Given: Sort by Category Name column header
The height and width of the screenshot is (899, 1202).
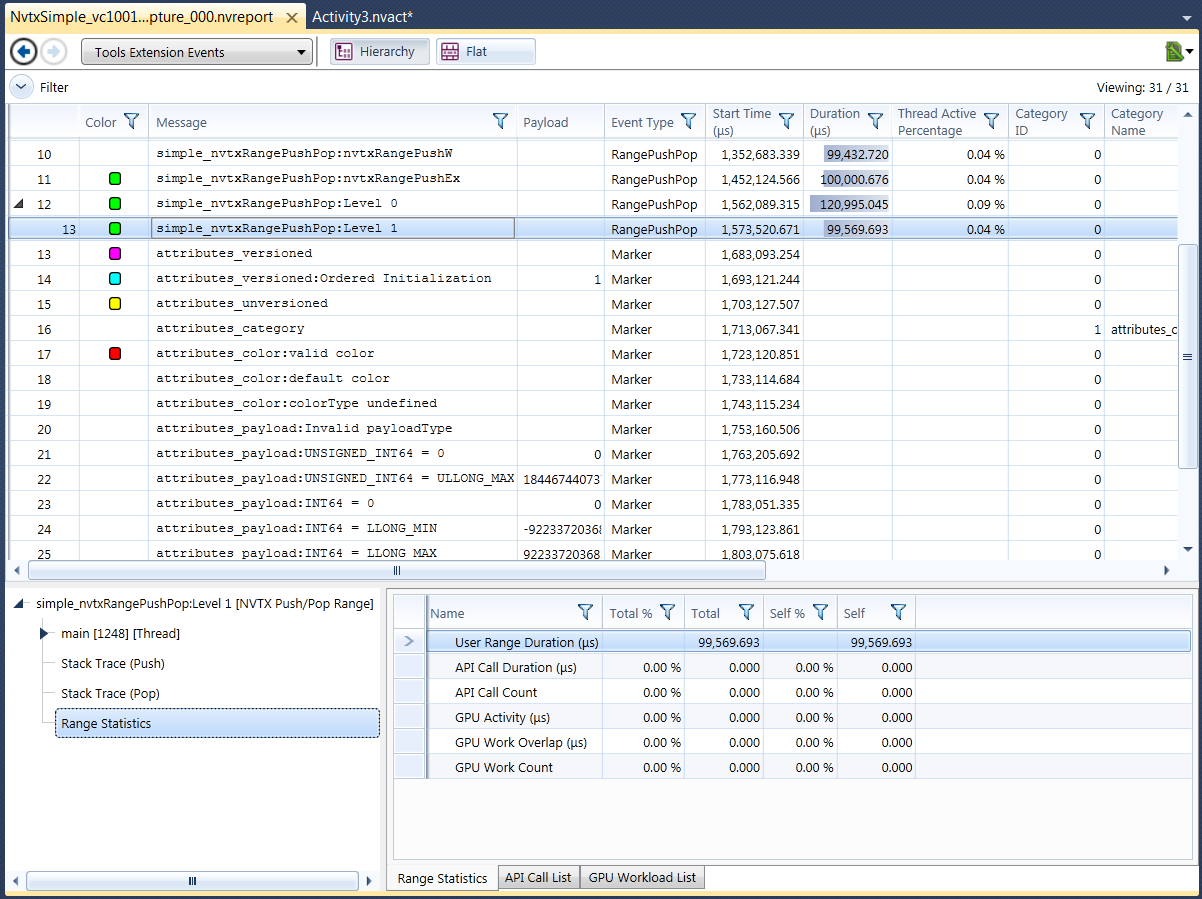Looking at the screenshot, I should (x=1140, y=122).
